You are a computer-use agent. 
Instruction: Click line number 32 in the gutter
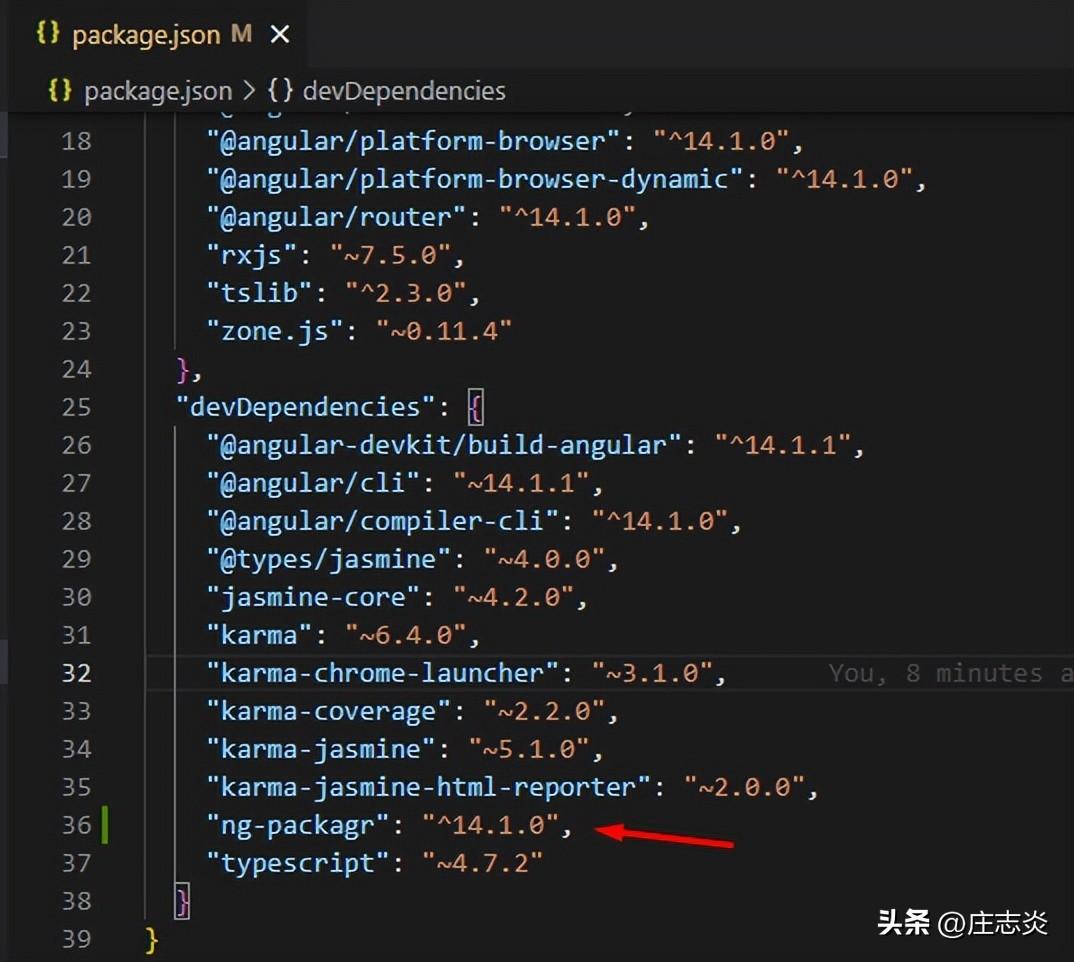pos(76,673)
